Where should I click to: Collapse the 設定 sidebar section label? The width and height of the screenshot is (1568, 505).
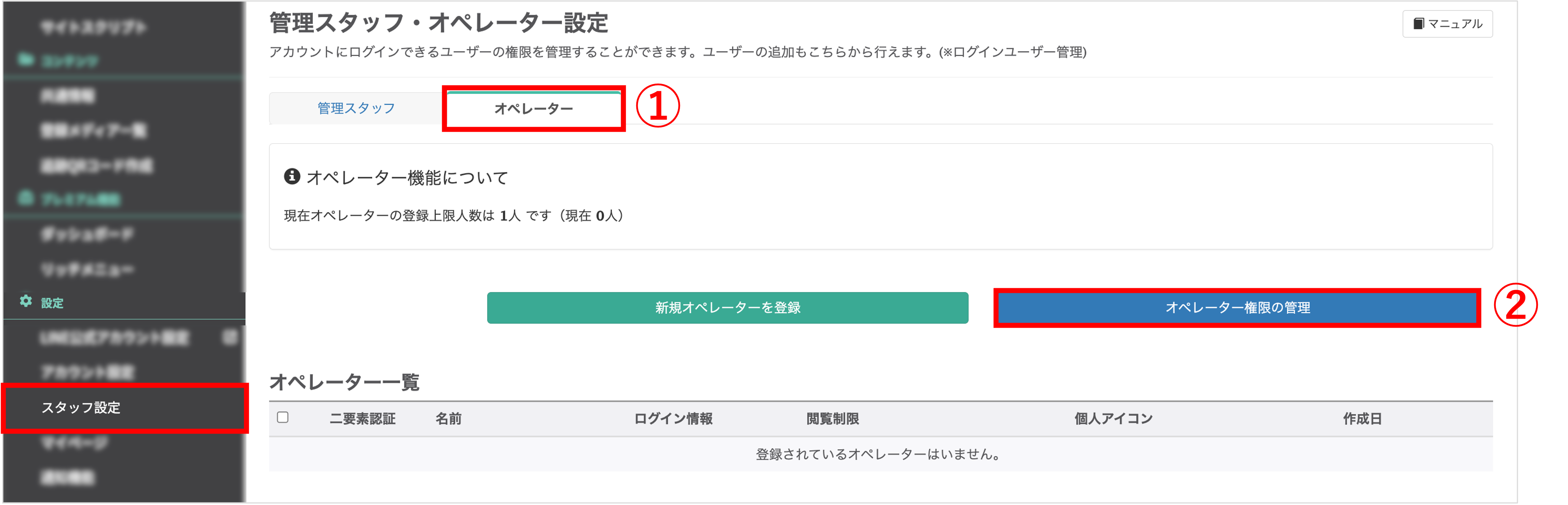(x=52, y=303)
